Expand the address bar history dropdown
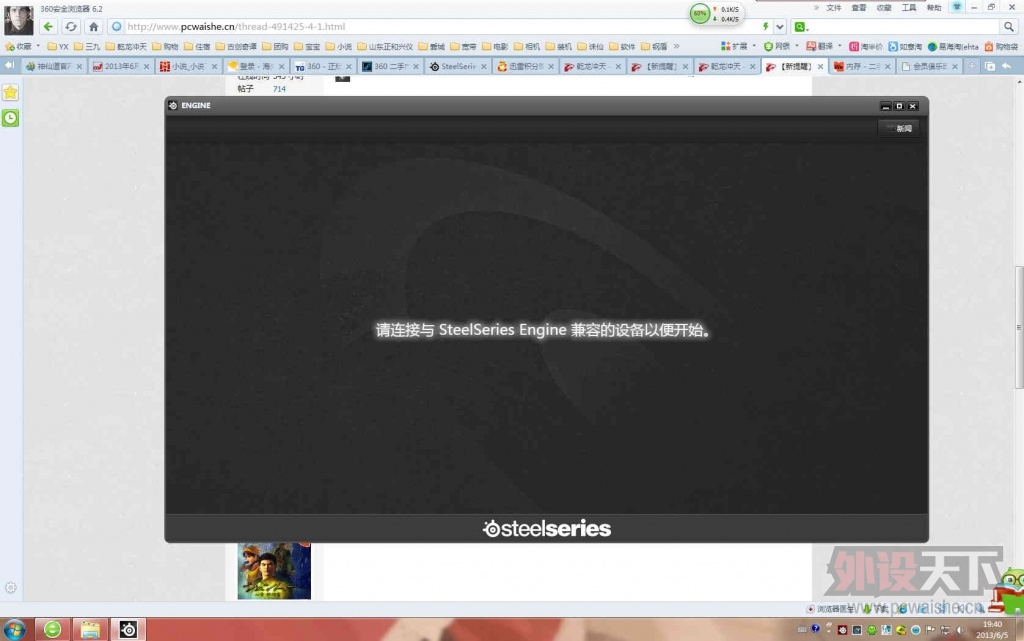 [780, 27]
